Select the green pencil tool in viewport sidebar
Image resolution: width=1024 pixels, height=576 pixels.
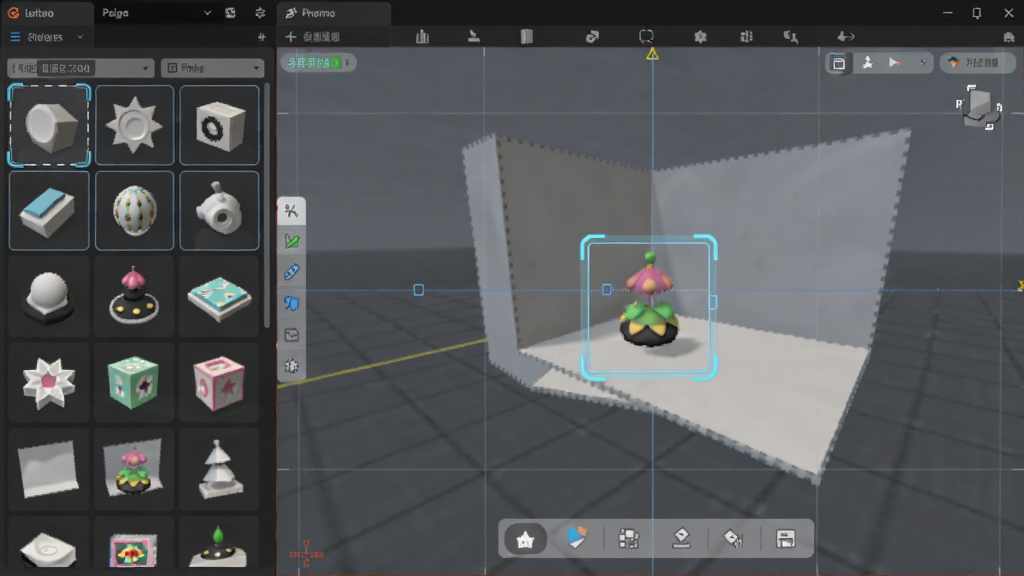tap(291, 241)
